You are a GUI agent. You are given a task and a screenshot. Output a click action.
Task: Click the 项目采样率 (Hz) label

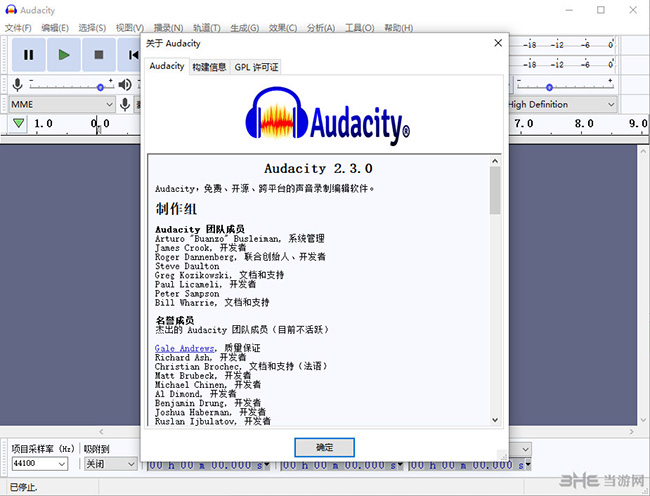point(43,449)
